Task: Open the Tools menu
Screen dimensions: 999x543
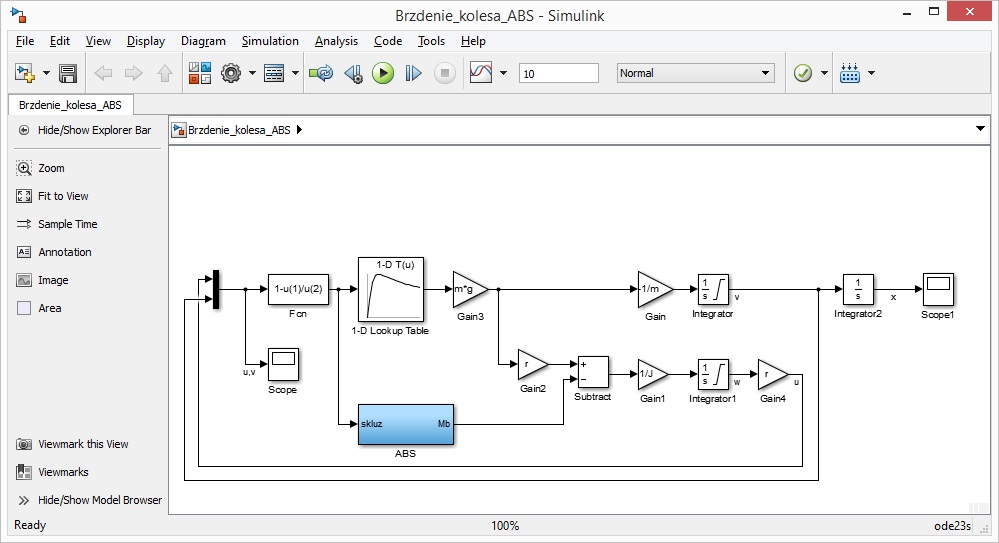Action: (431, 41)
